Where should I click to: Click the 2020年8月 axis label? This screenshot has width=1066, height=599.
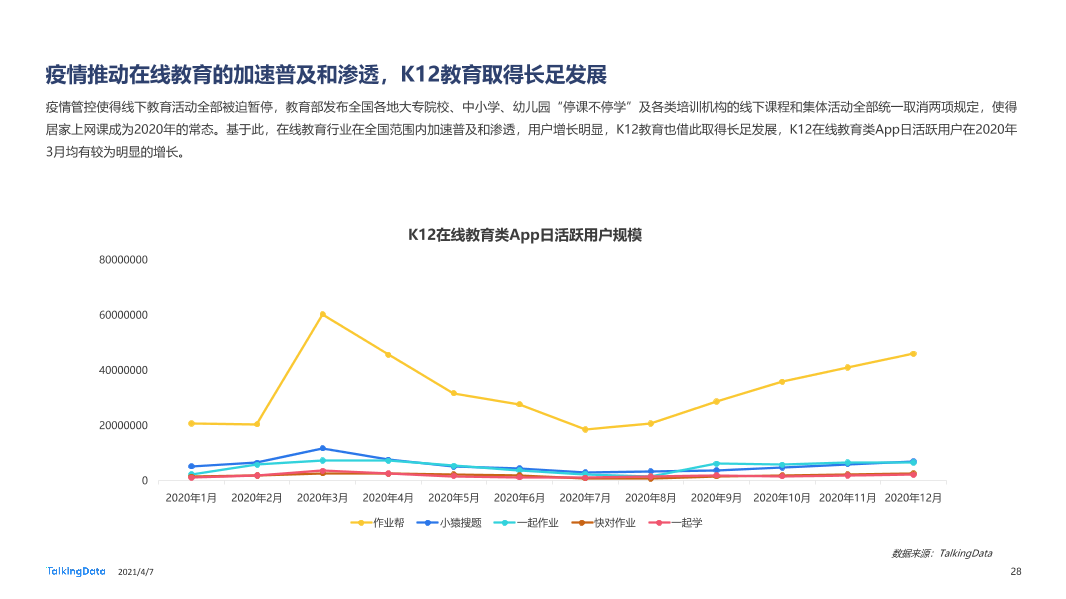point(651,498)
